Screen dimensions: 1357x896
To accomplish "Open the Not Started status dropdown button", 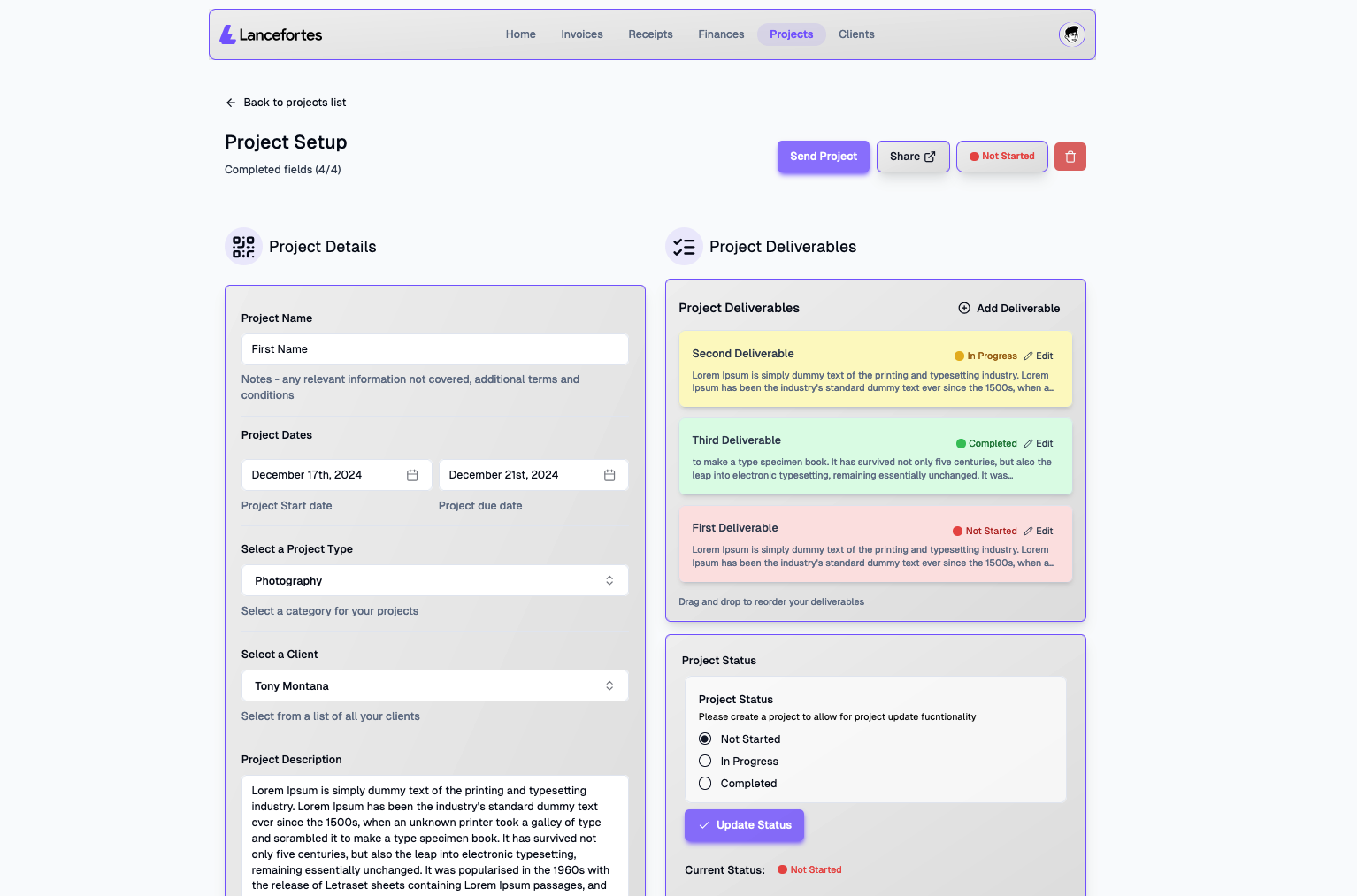I will pyautogui.click(x=1001, y=157).
